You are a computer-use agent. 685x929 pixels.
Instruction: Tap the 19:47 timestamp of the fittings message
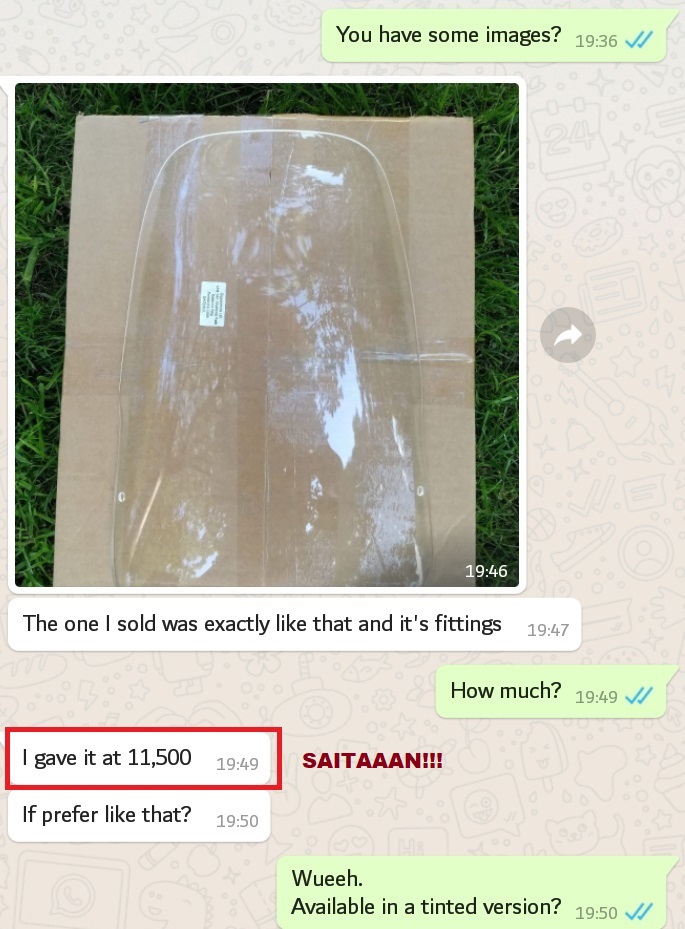548,630
